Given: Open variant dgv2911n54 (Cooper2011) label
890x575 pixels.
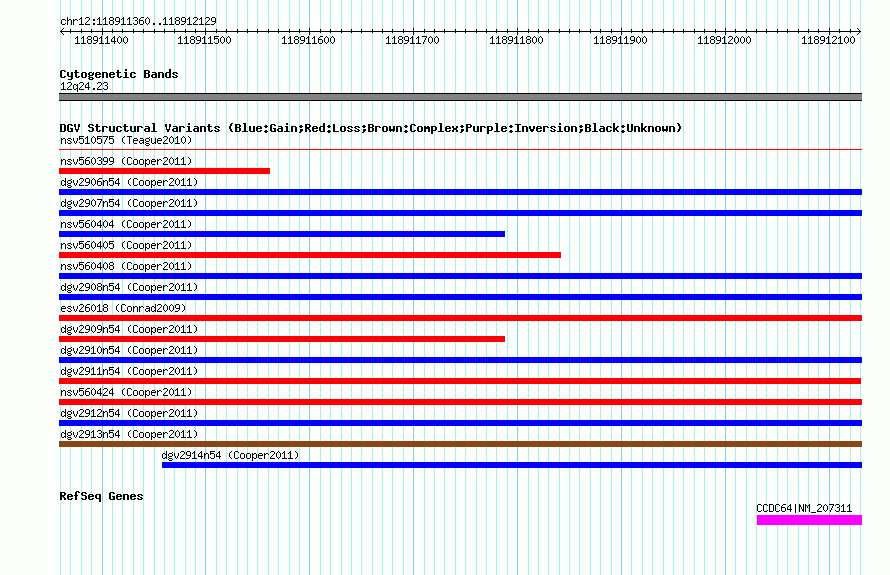Looking at the screenshot, I should tap(129, 371).
